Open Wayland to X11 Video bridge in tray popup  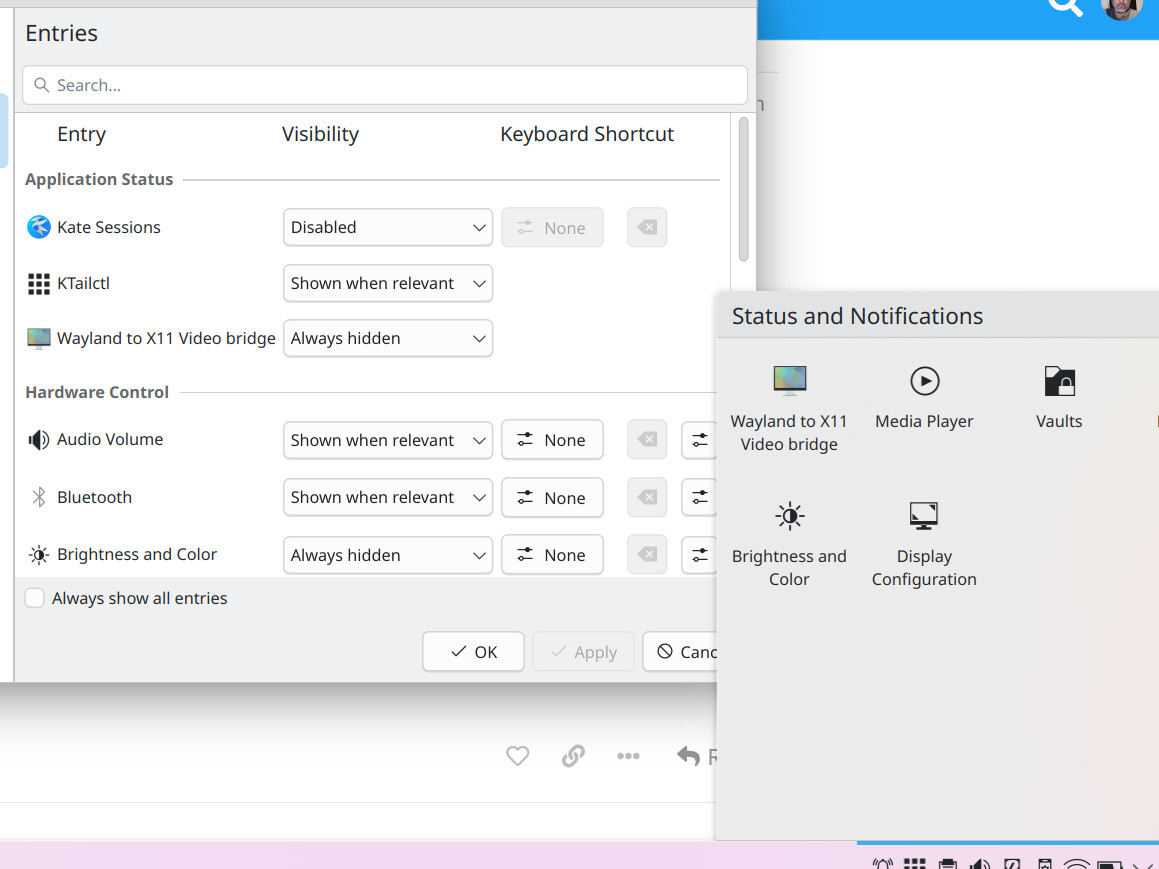tap(789, 409)
